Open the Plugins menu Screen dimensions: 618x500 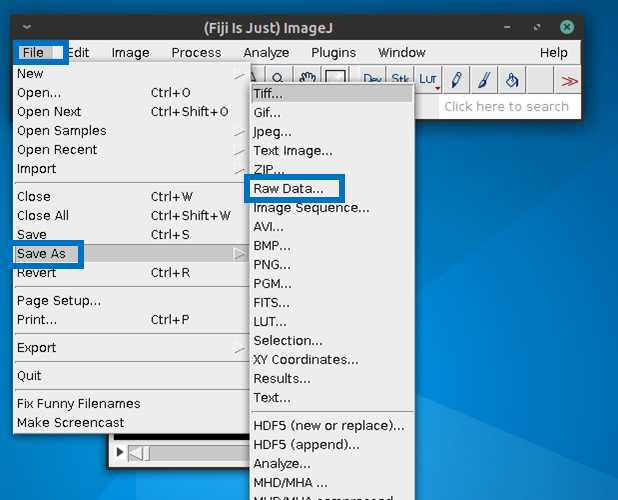point(333,52)
